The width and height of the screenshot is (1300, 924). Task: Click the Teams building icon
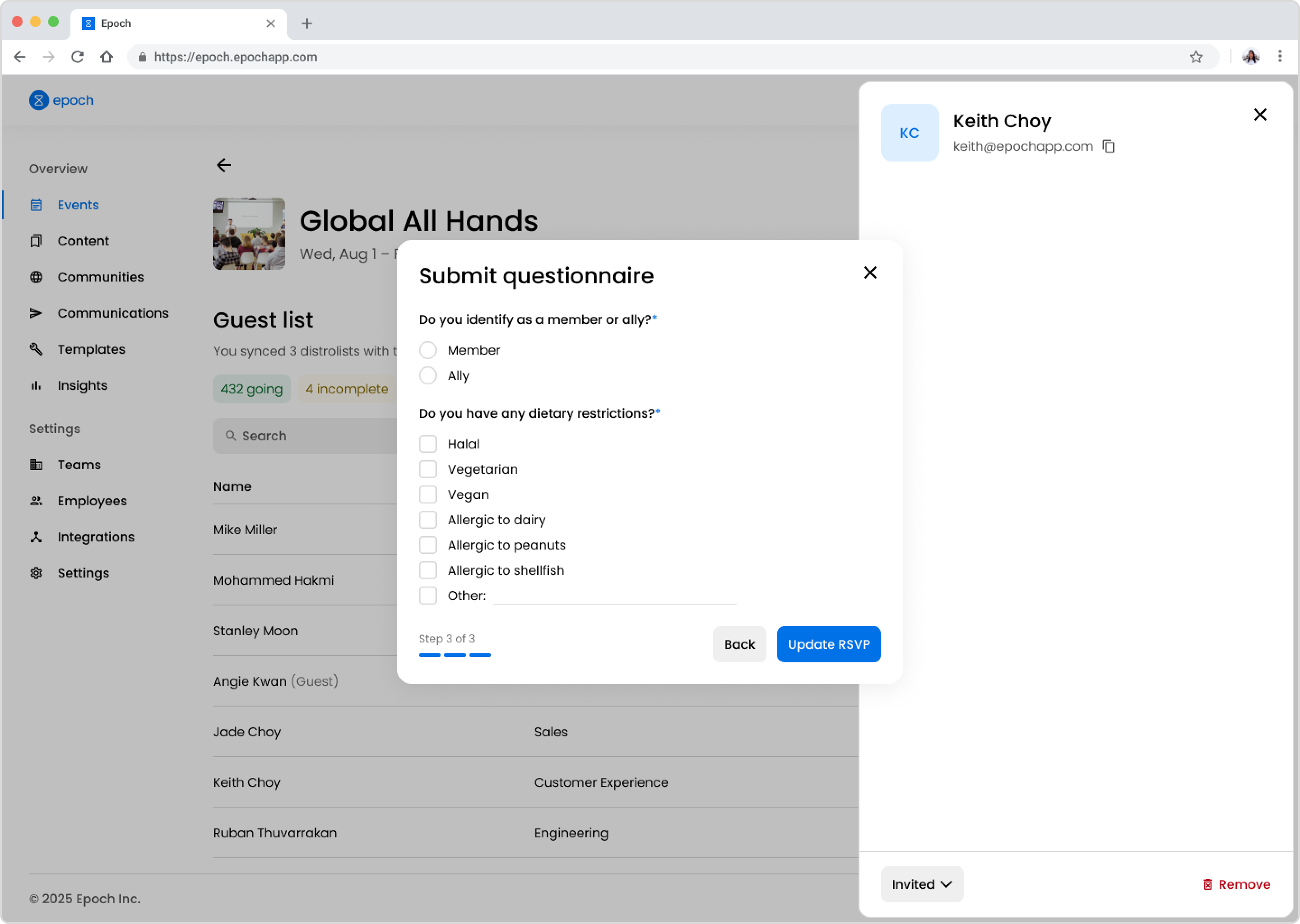(36, 465)
